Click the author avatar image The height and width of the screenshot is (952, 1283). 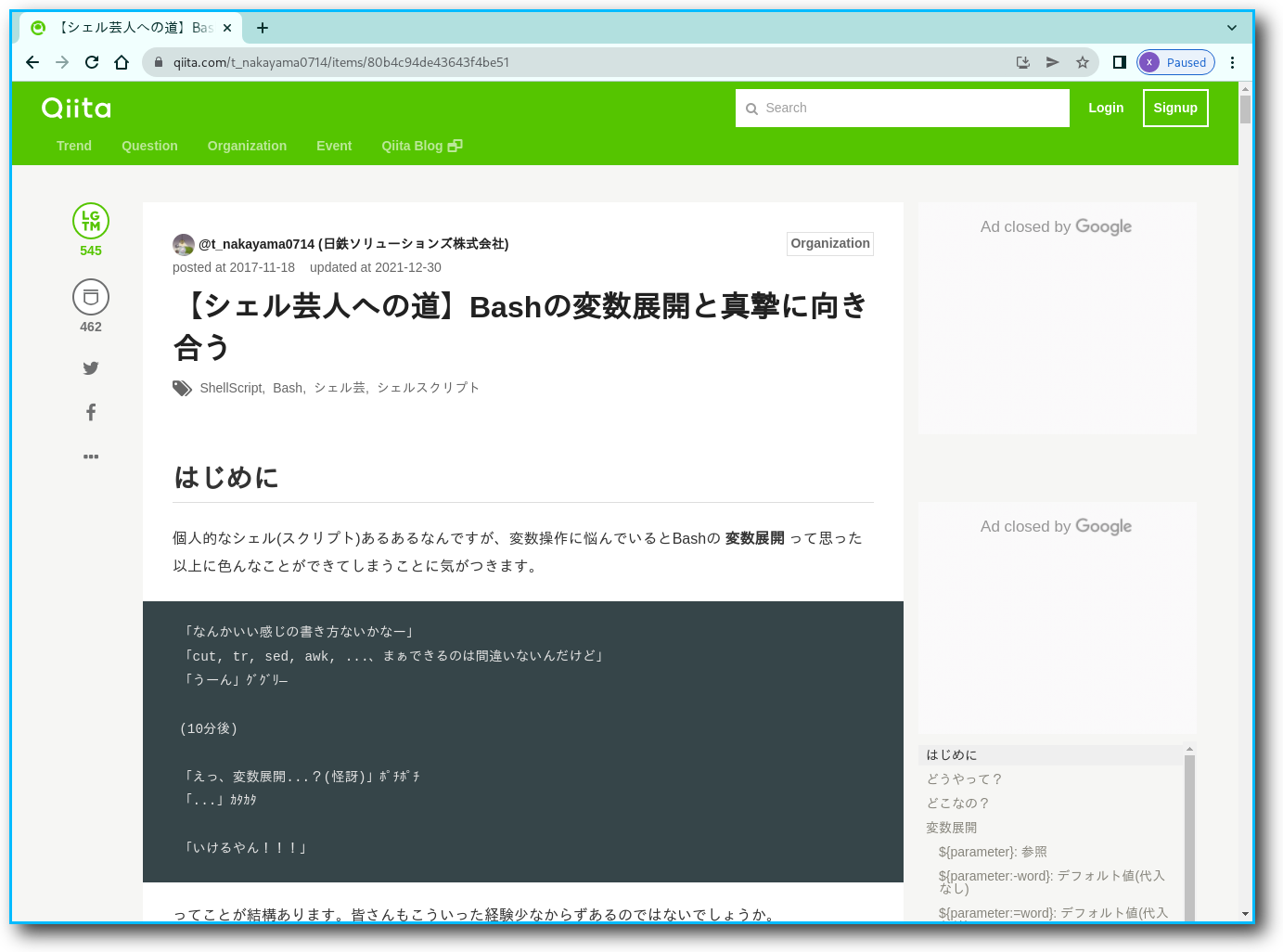click(183, 244)
